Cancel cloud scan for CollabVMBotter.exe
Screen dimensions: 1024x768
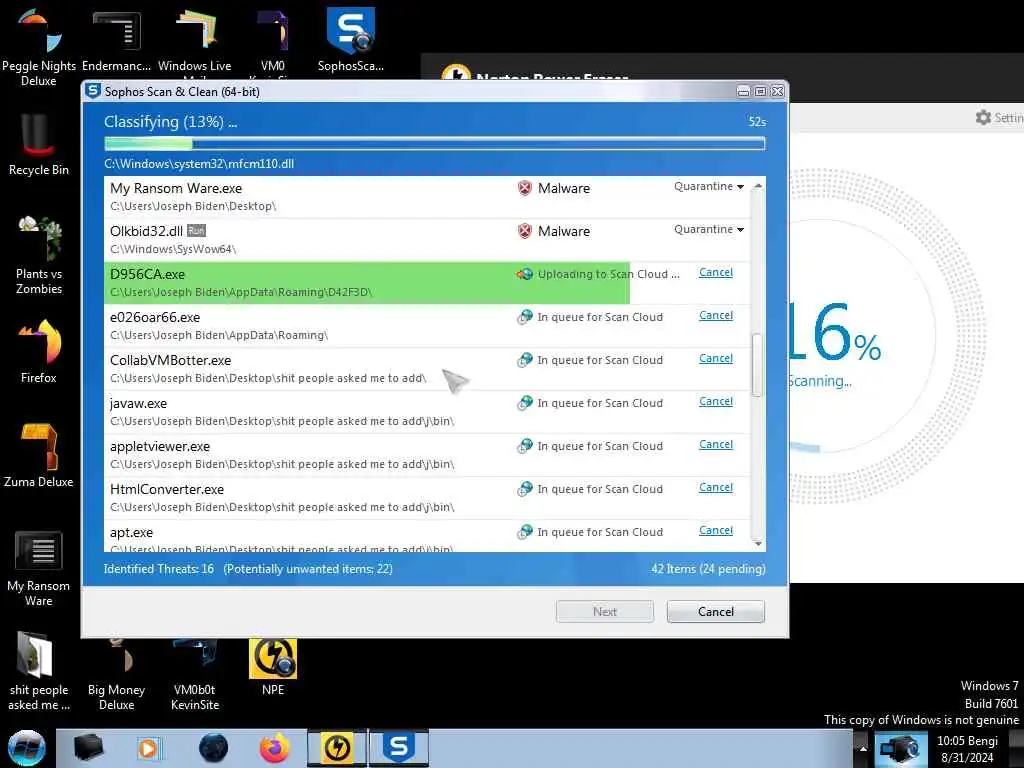(x=716, y=359)
